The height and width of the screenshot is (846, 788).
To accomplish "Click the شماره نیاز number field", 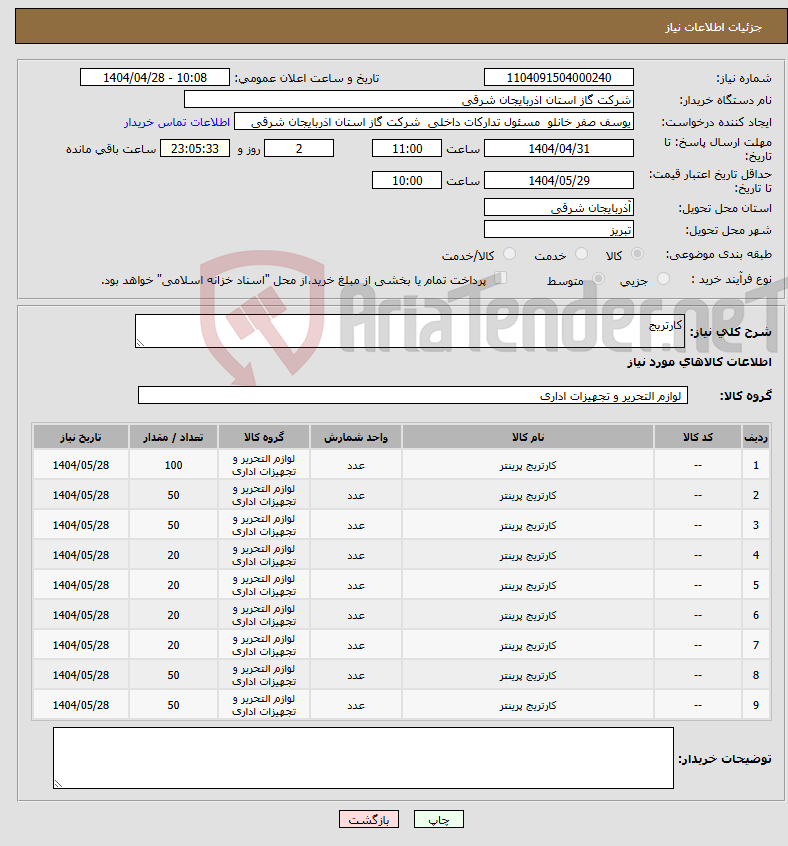I will click(x=559, y=78).
